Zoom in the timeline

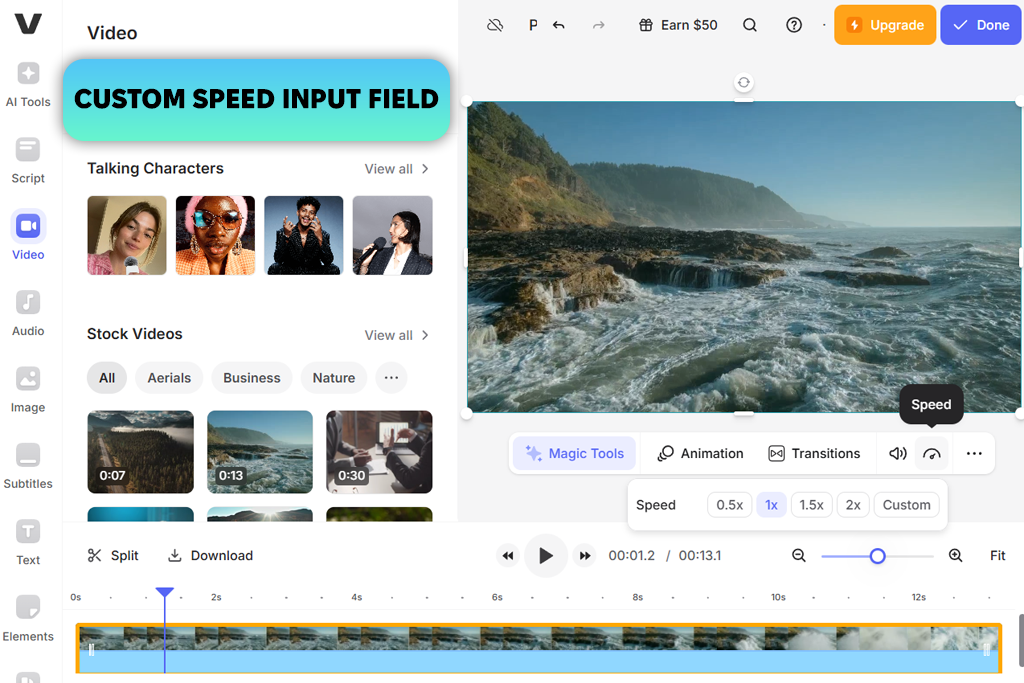955,556
